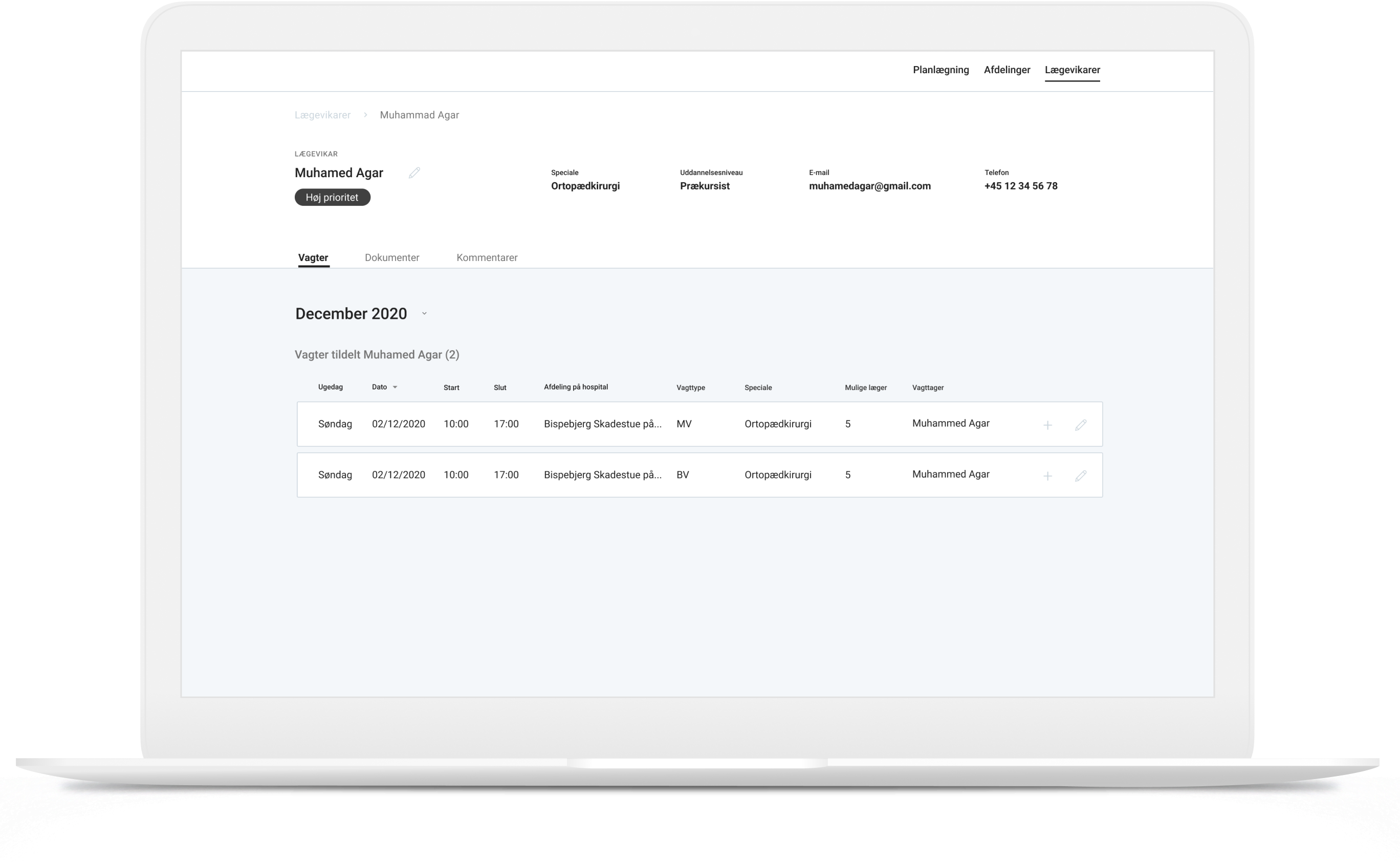Click the Lægevikarer breadcrumb link

322,115
